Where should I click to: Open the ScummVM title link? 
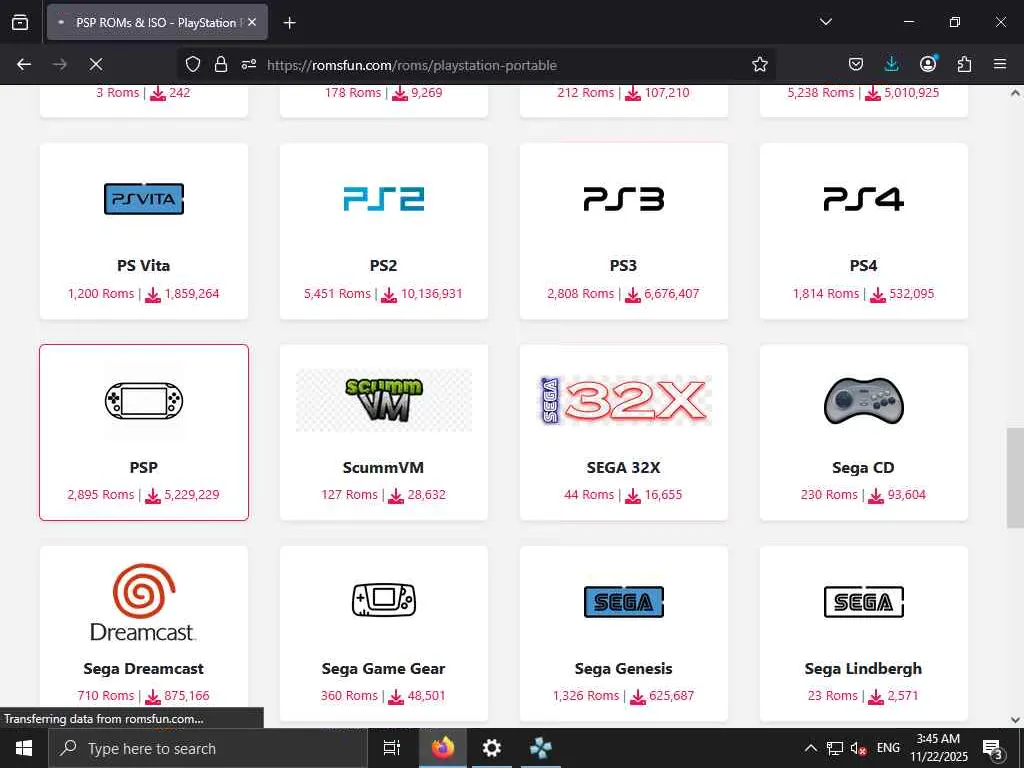point(383,468)
